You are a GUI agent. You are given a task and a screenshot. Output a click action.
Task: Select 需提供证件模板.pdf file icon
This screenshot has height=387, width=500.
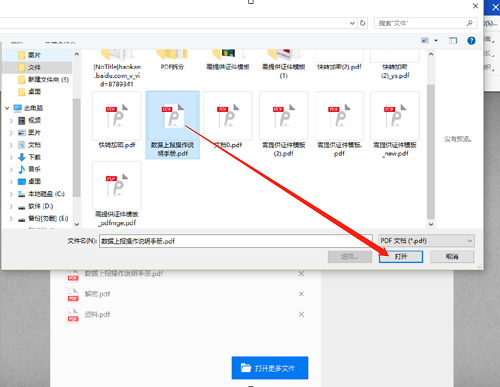point(339,116)
